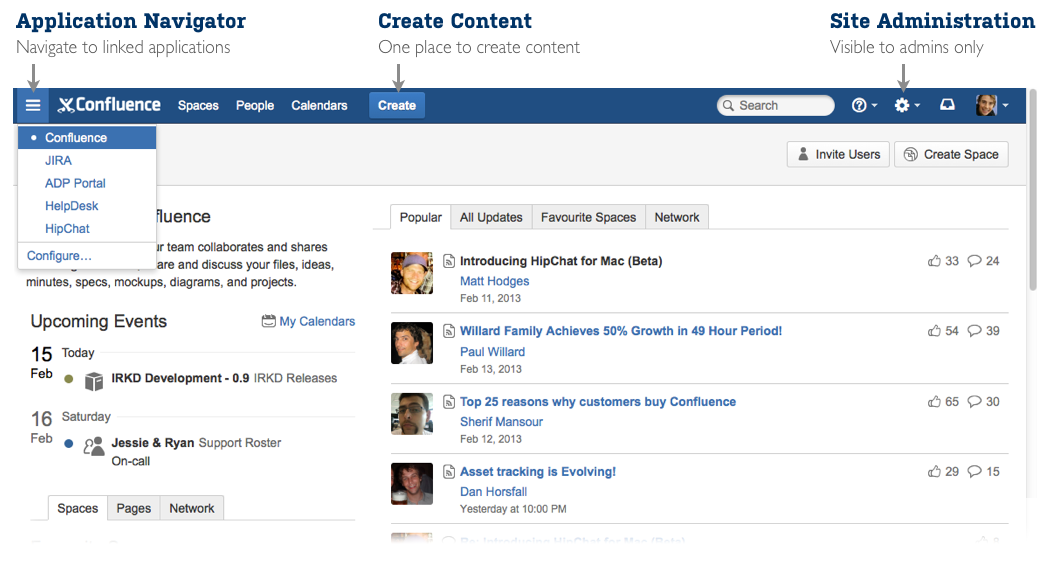1047x566 pixels.
Task: Click the Confluence logo
Action: [109, 105]
